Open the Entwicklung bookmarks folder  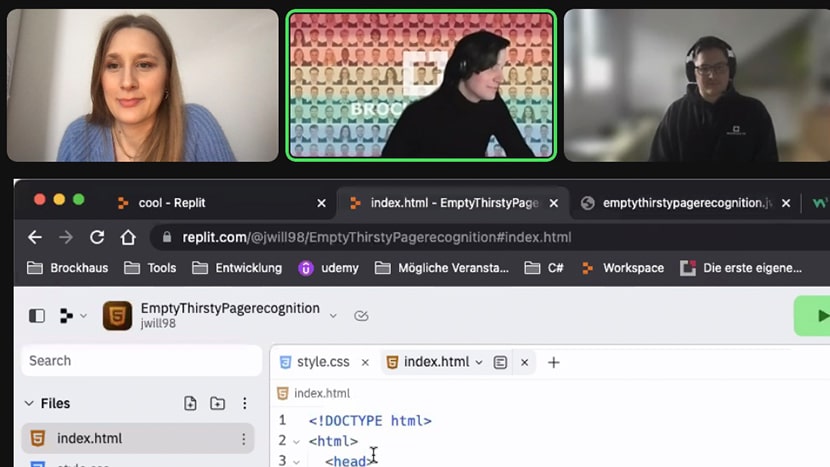tap(237, 268)
